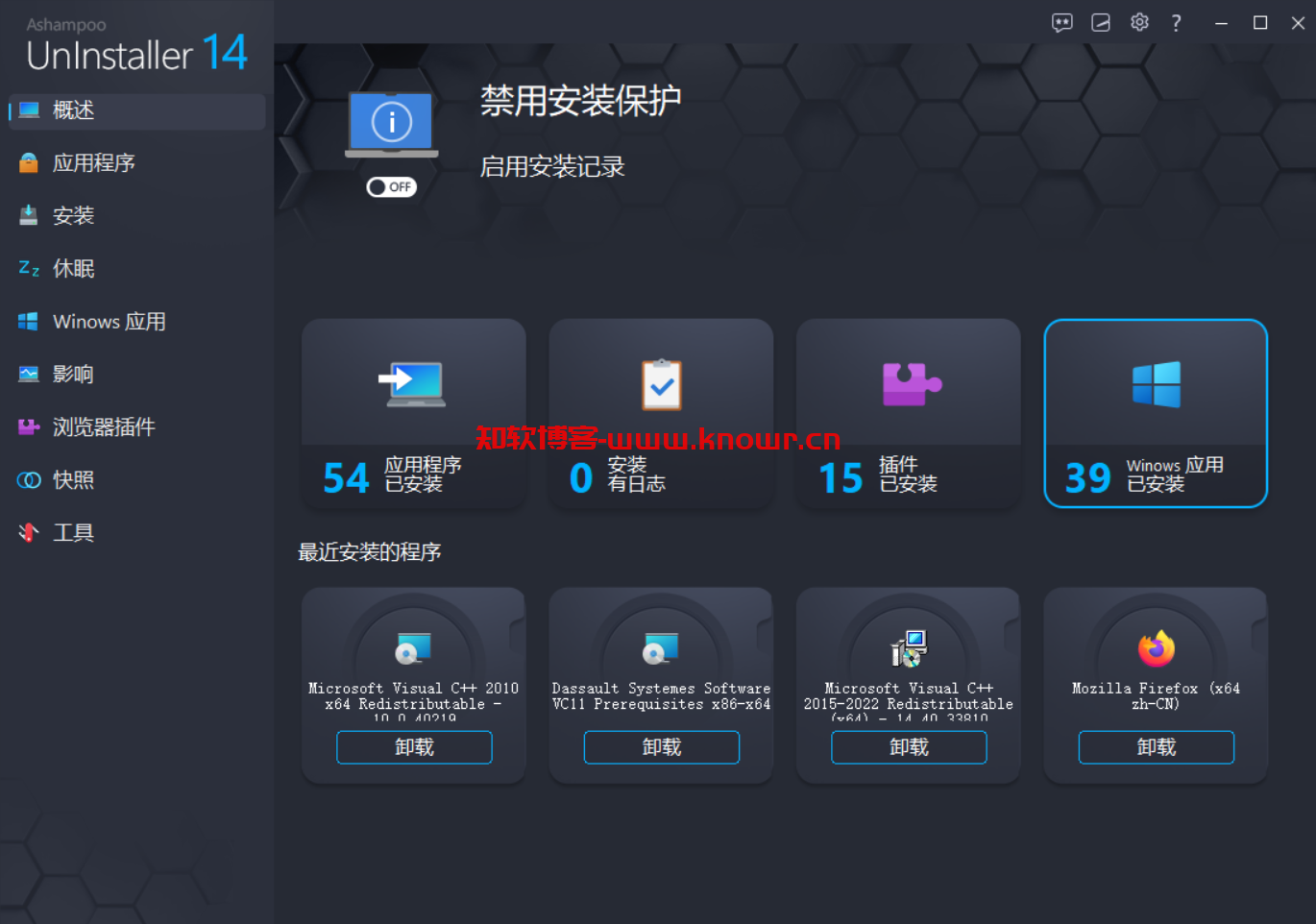Click the 安装 download icon in sidebar
The height and width of the screenshot is (924, 1316).
pyautogui.click(x=29, y=215)
